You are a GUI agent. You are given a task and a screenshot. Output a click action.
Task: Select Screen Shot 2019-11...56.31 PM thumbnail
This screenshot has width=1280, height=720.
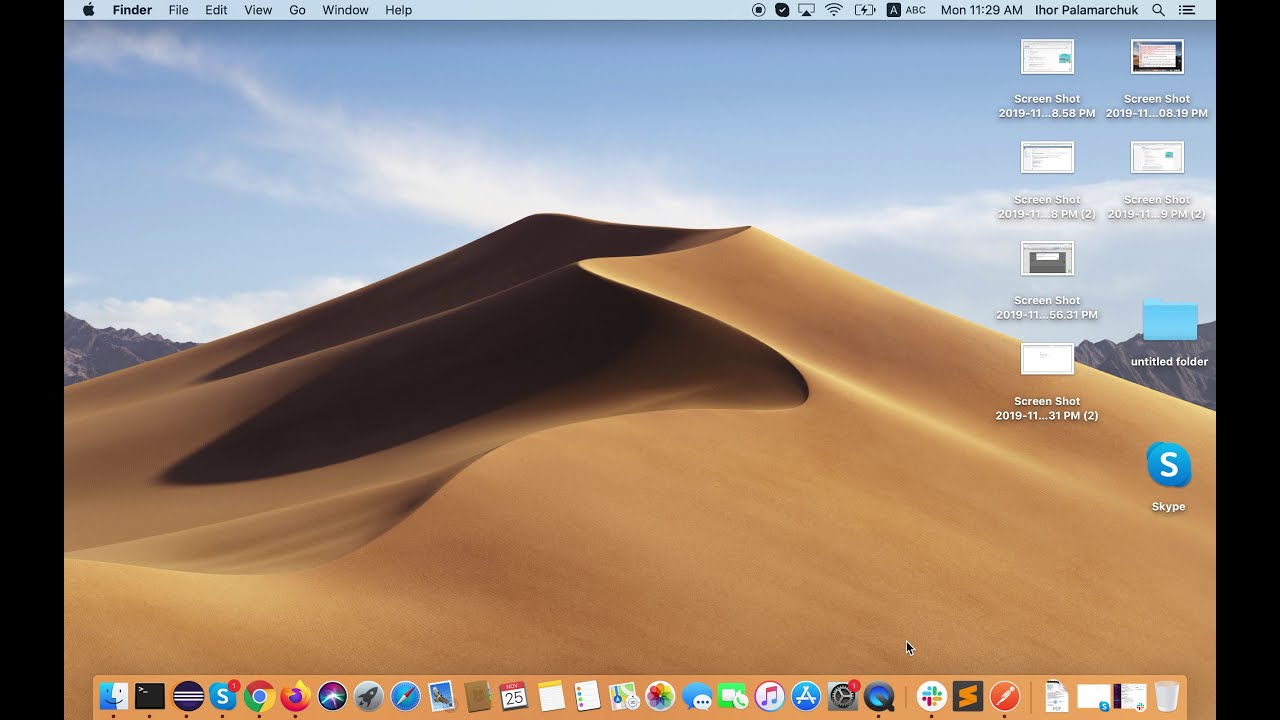(x=1047, y=259)
